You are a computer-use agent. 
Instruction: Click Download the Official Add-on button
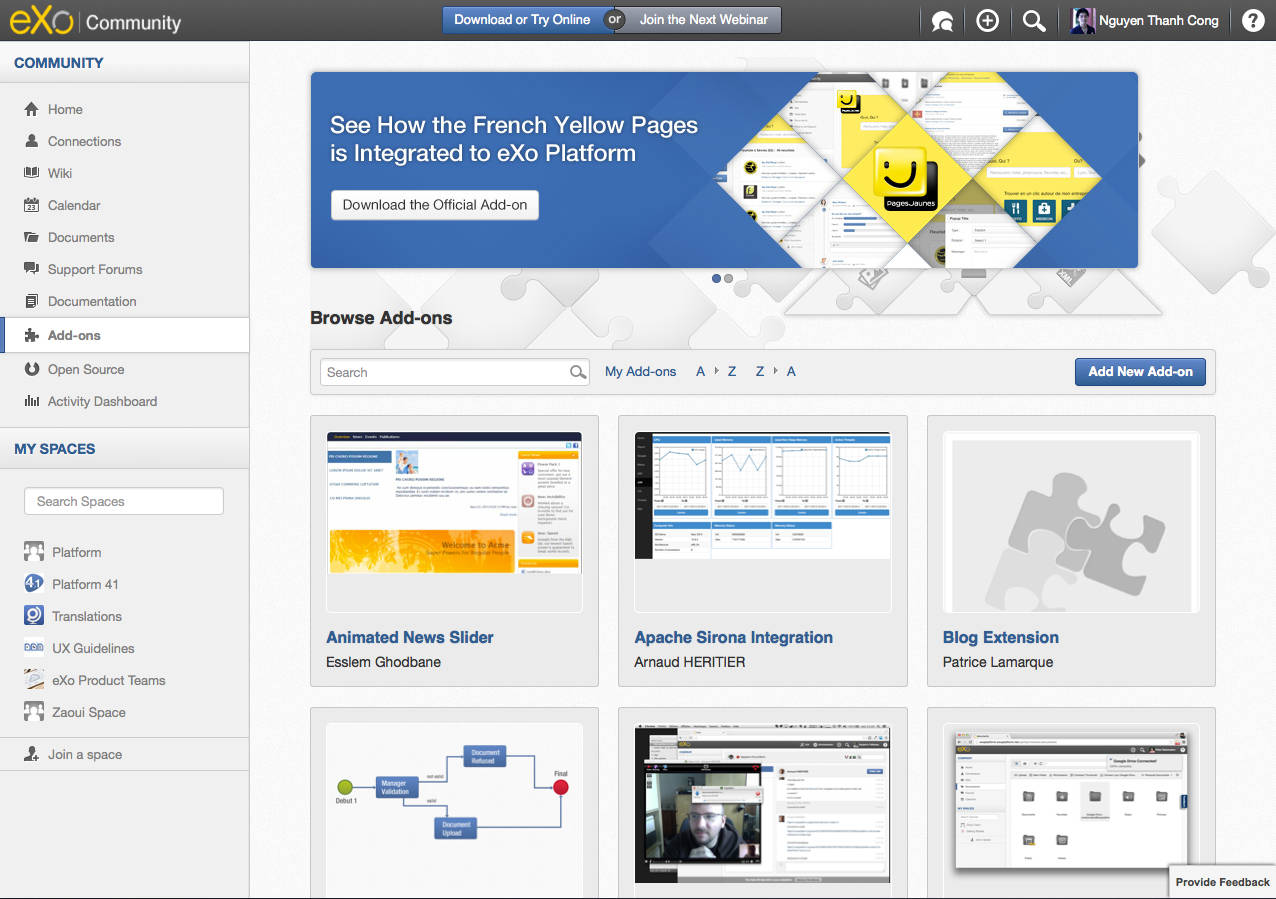point(434,205)
